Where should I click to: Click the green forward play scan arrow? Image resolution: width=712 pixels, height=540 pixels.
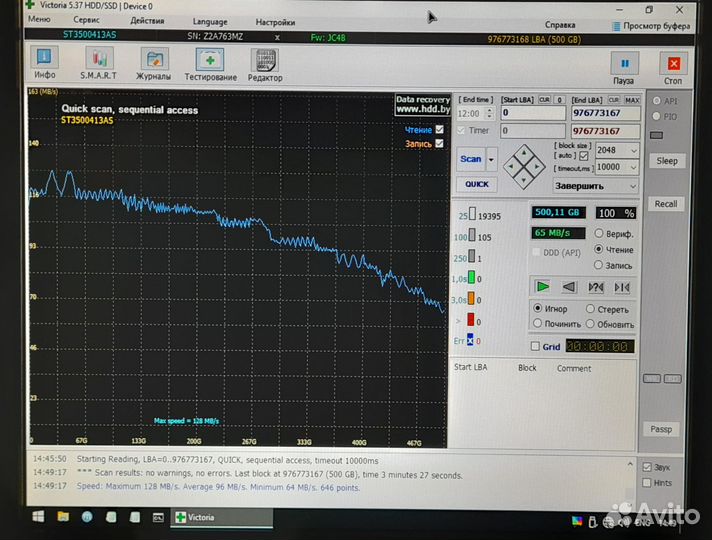click(542, 287)
